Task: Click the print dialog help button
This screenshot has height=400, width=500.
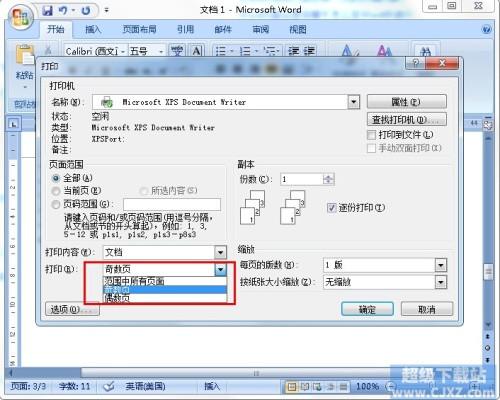Action: click(x=416, y=63)
